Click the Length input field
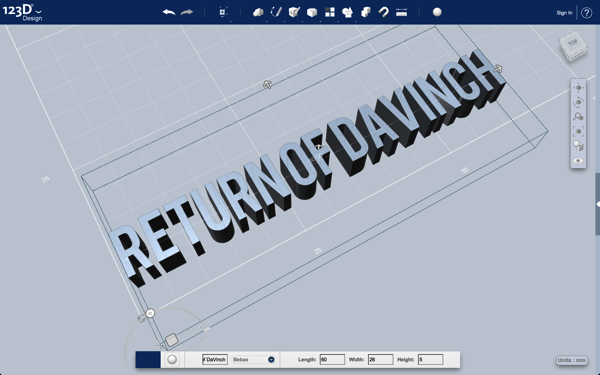 point(332,360)
